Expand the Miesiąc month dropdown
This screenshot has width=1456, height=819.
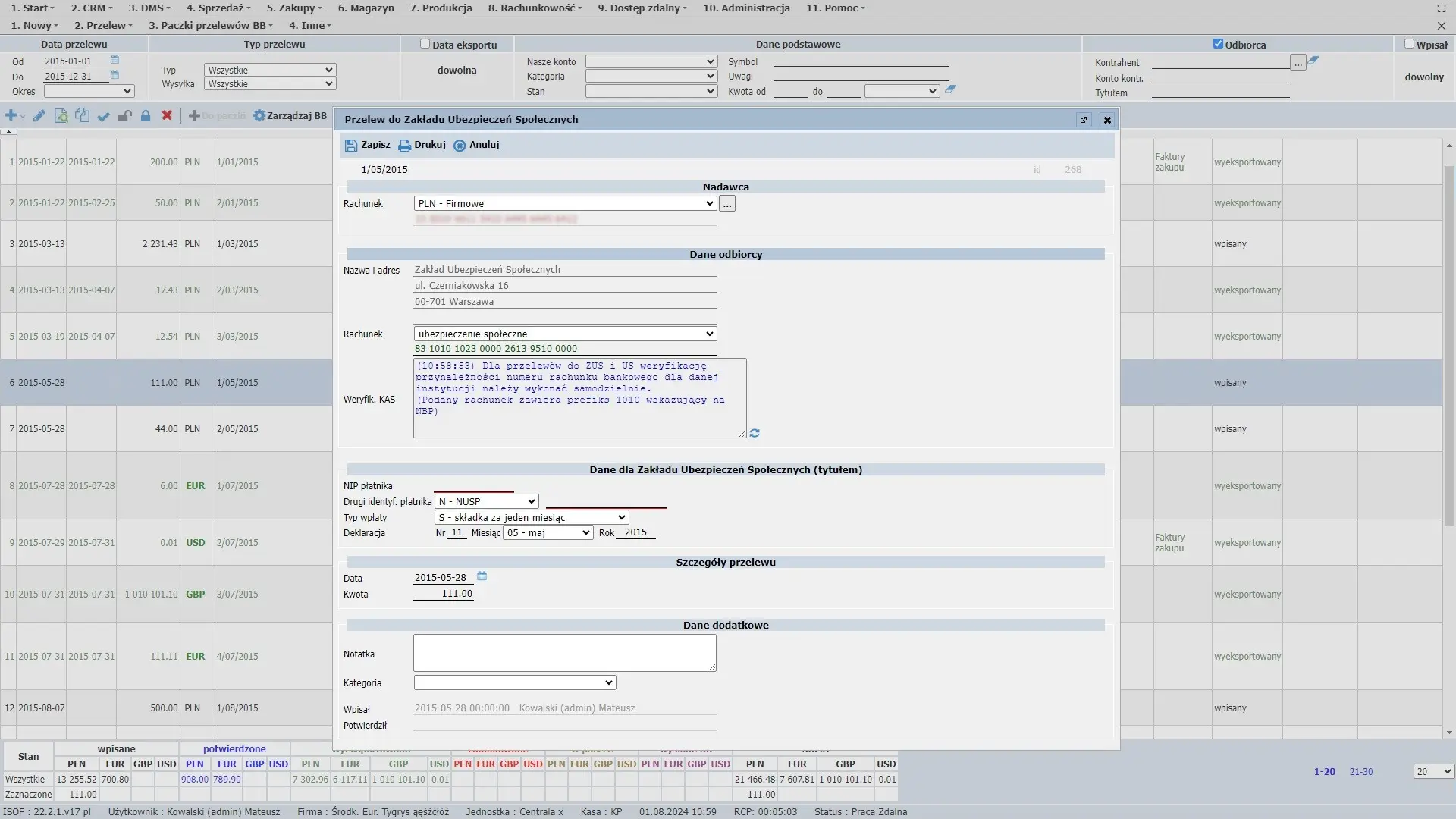click(x=548, y=533)
